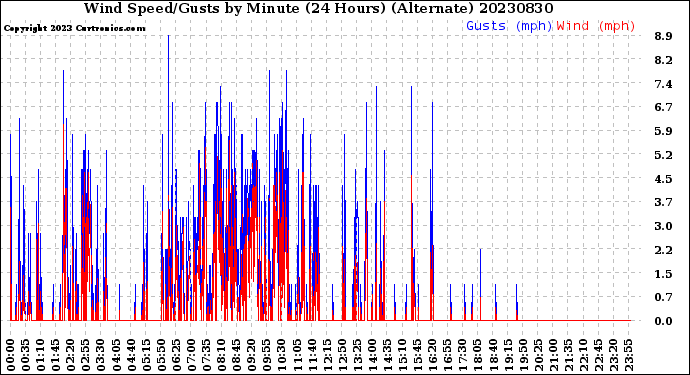The width and height of the screenshot is (690, 375).
Task: Click the 08:10 time axis label
Action: pos(221,355)
